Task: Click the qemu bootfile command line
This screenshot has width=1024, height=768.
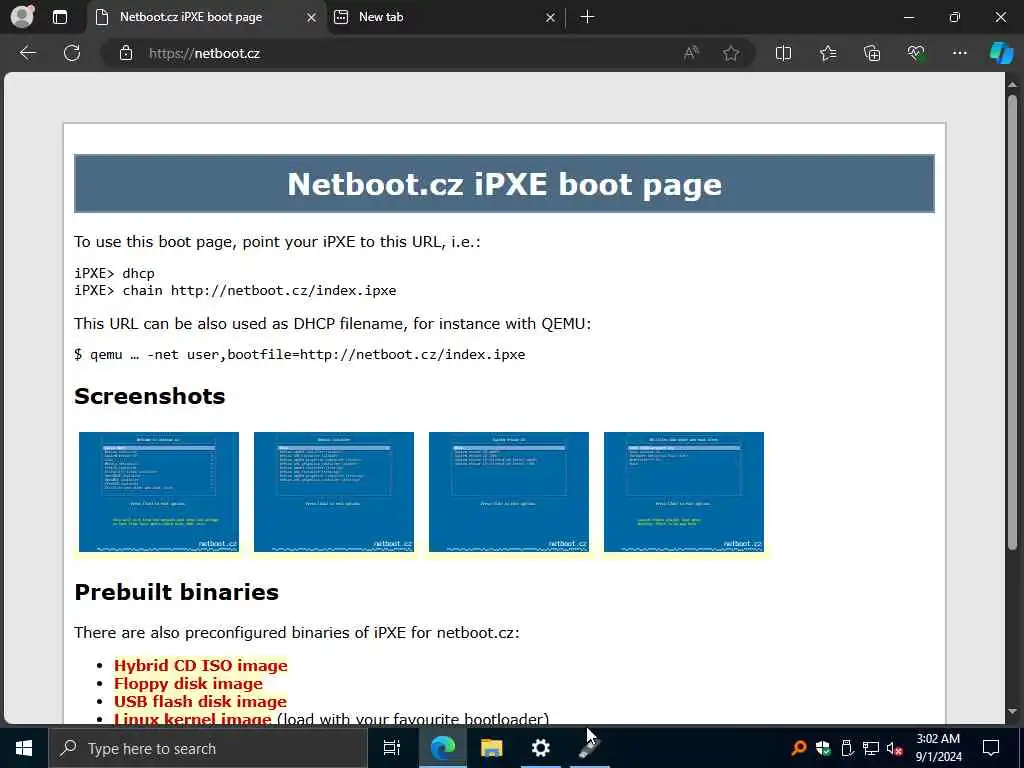Action: point(300,355)
